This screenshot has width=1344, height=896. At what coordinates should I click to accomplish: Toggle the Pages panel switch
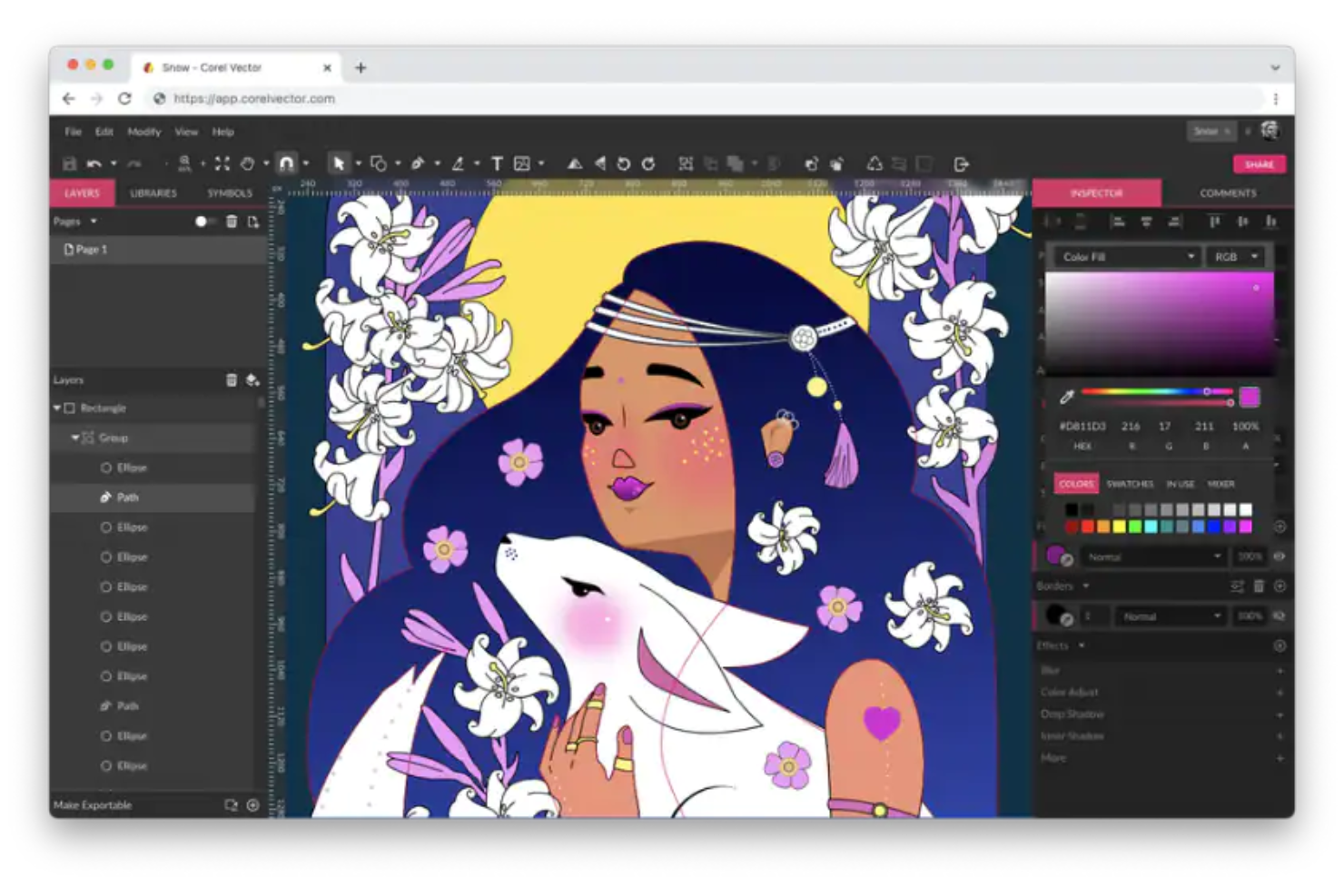click(x=205, y=222)
